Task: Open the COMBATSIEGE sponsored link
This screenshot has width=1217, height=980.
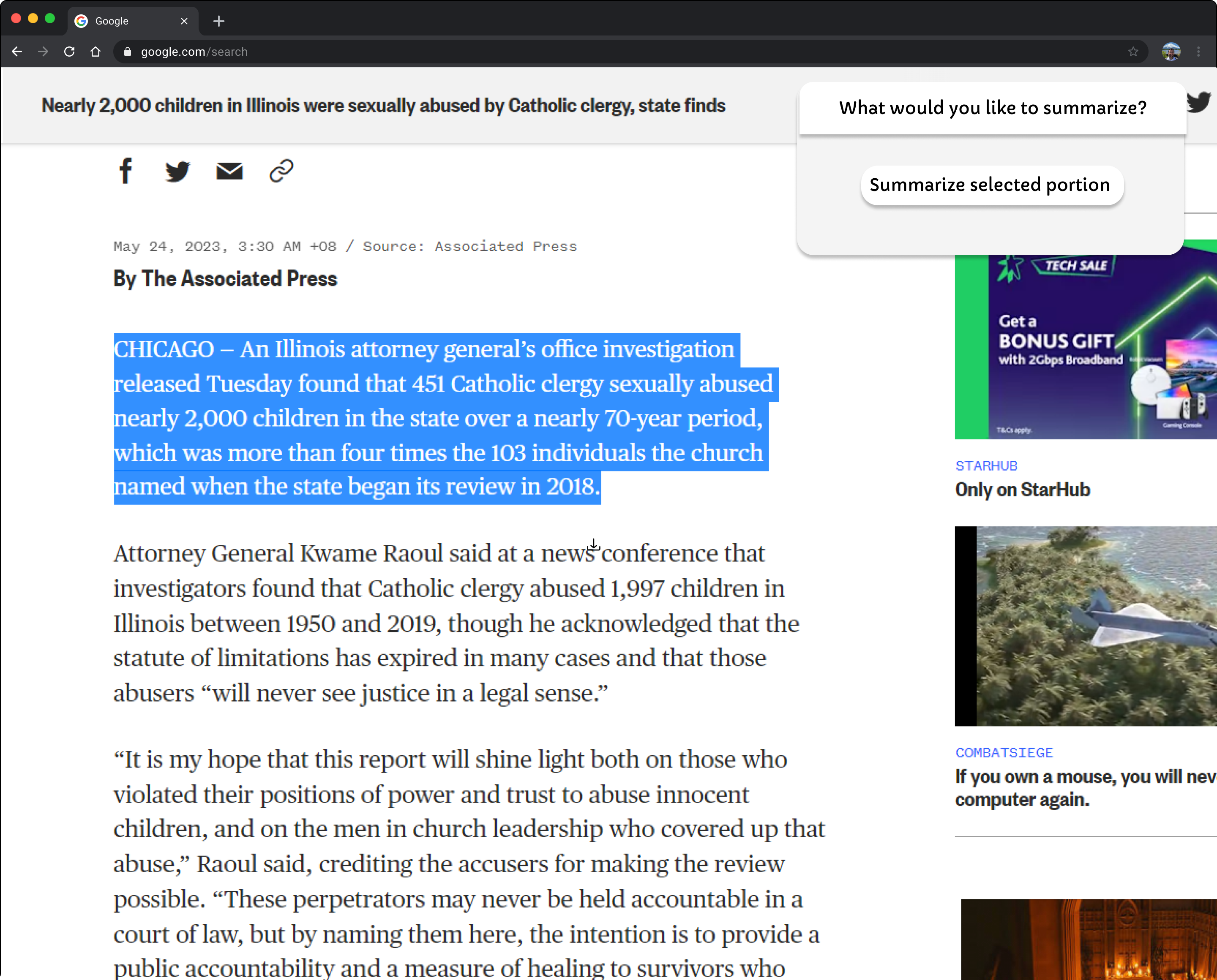Action: pyautogui.click(x=1004, y=752)
